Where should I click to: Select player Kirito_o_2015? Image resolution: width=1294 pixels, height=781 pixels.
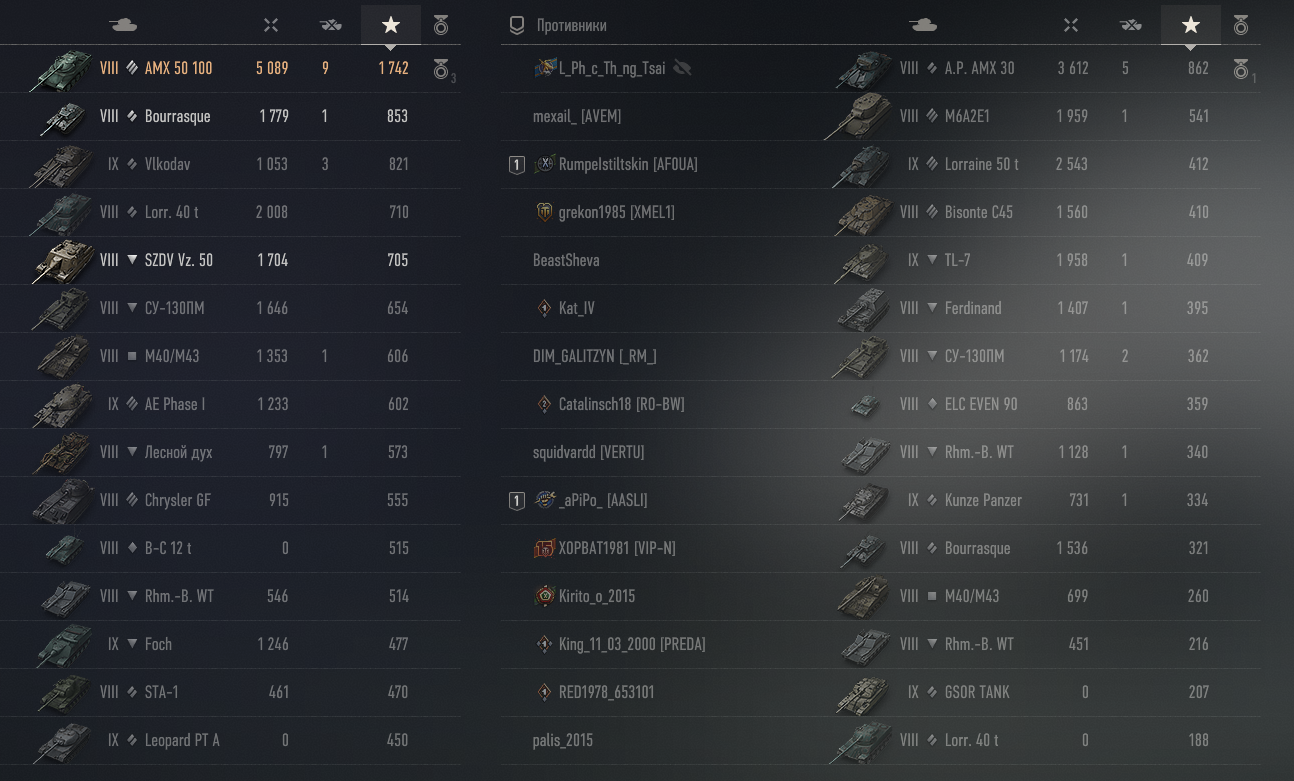(x=597, y=596)
